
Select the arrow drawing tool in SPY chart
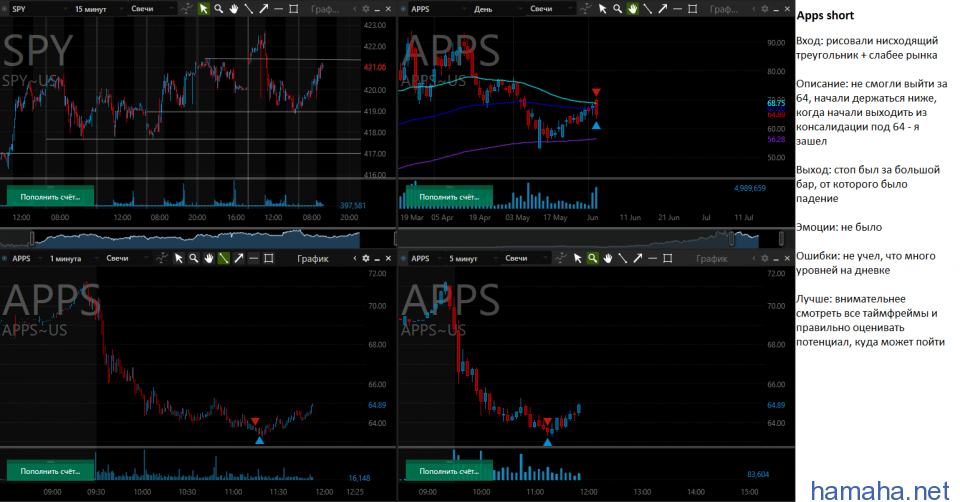(x=263, y=9)
